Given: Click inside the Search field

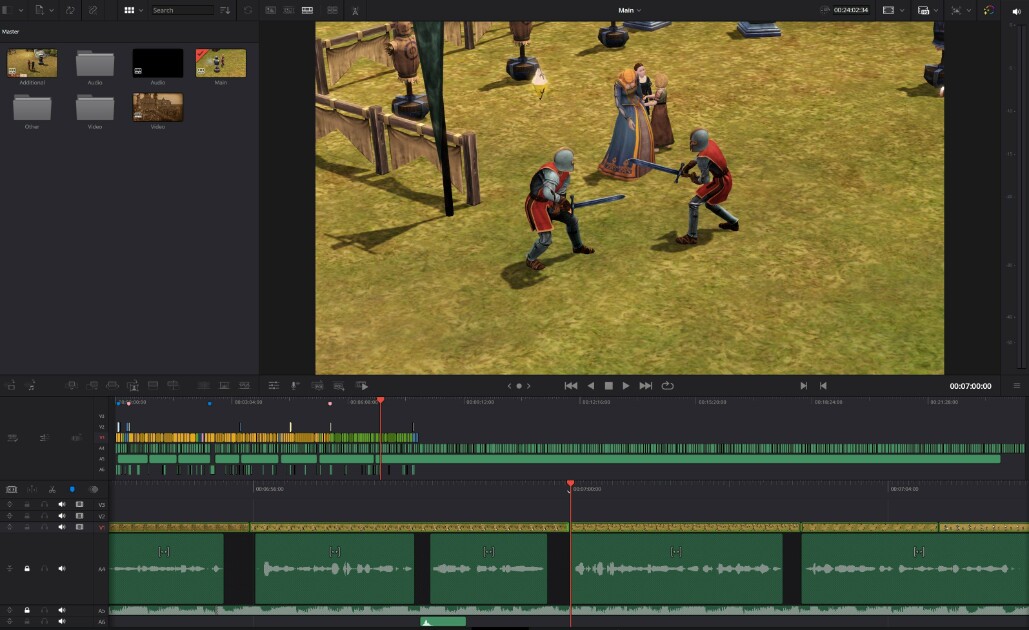Looking at the screenshot, I should point(182,10).
